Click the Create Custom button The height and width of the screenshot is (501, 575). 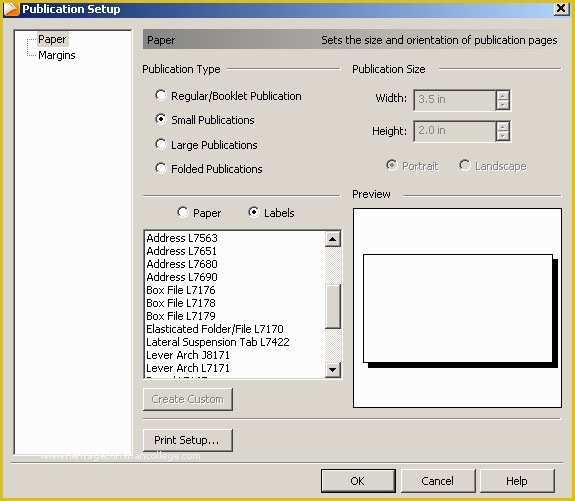188,399
